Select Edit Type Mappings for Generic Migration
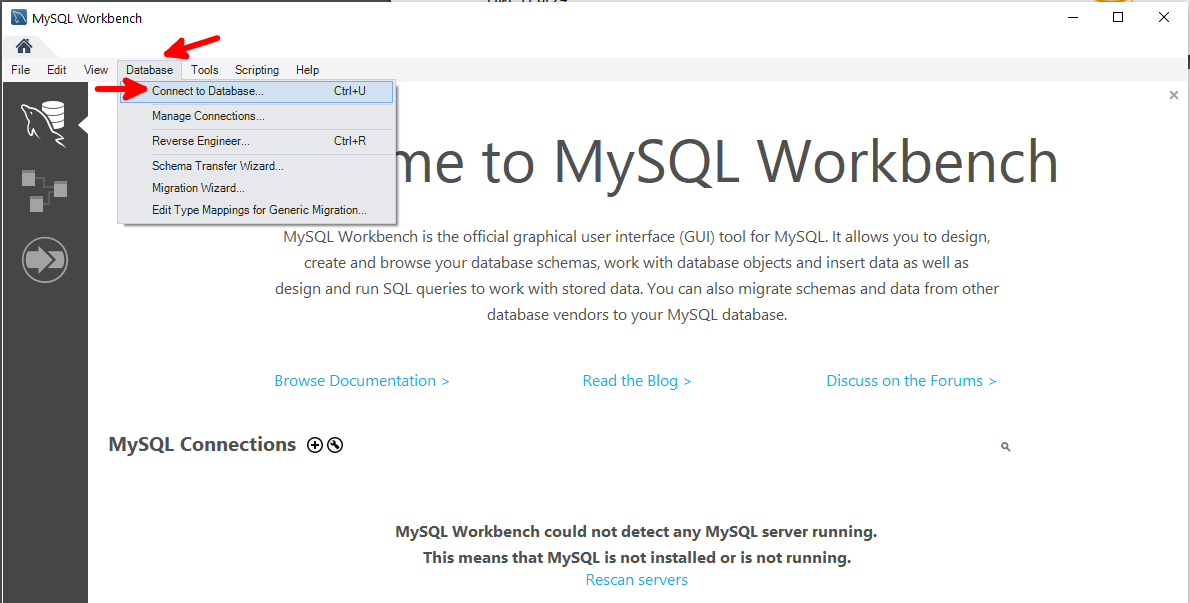 point(257,210)
